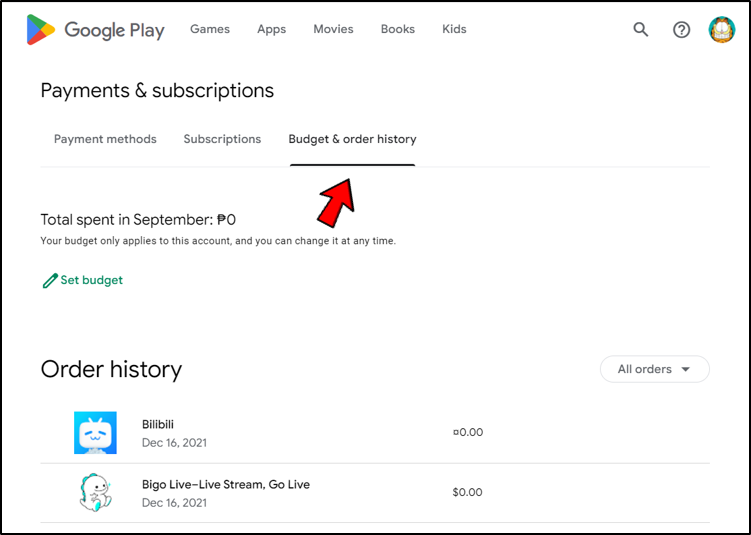Select the Budget & order history tab
751x535 pixels.
coord(352,139)
